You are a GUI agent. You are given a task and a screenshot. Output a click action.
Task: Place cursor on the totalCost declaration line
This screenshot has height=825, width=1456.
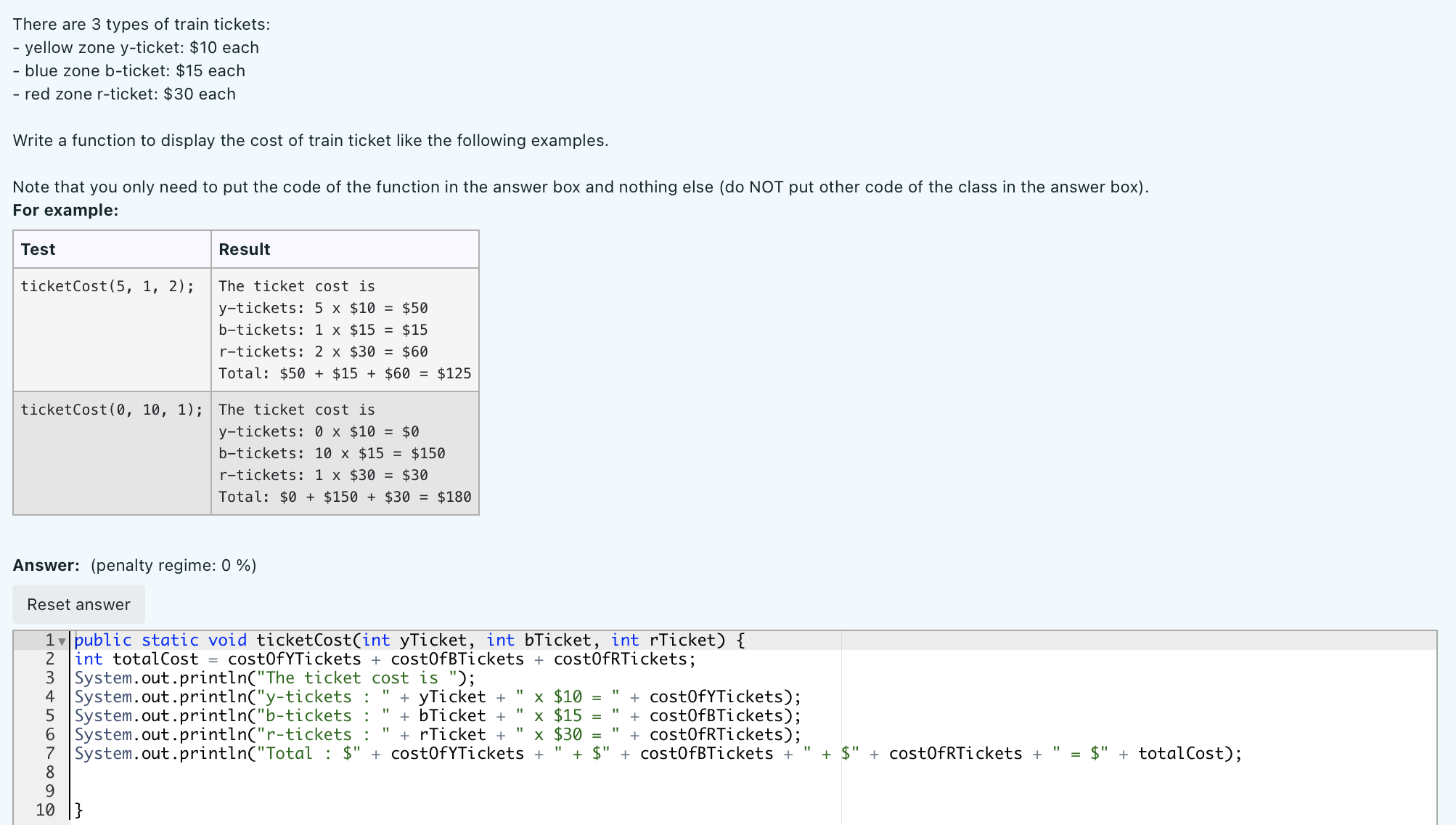[290, 659]
